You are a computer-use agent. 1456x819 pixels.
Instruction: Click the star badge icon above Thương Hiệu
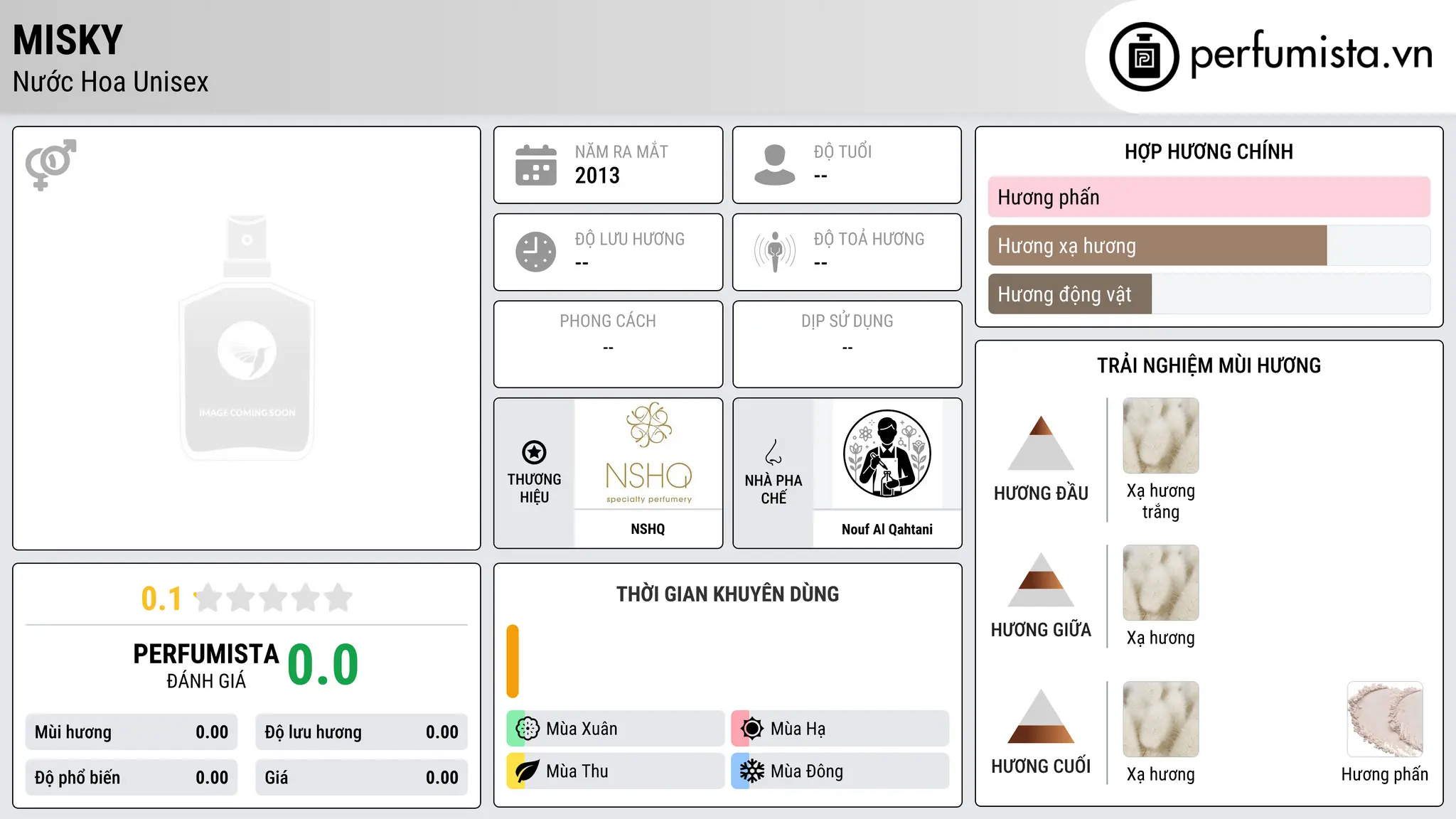pos(534,452)
